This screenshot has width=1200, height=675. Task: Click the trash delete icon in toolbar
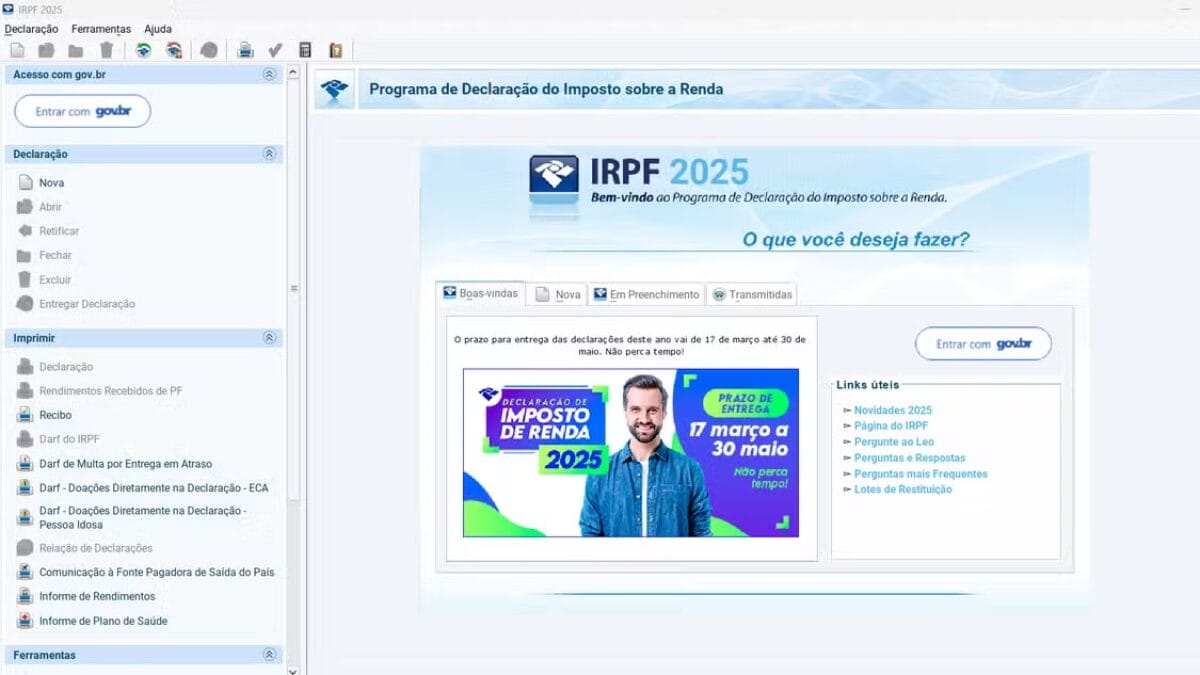106,50
